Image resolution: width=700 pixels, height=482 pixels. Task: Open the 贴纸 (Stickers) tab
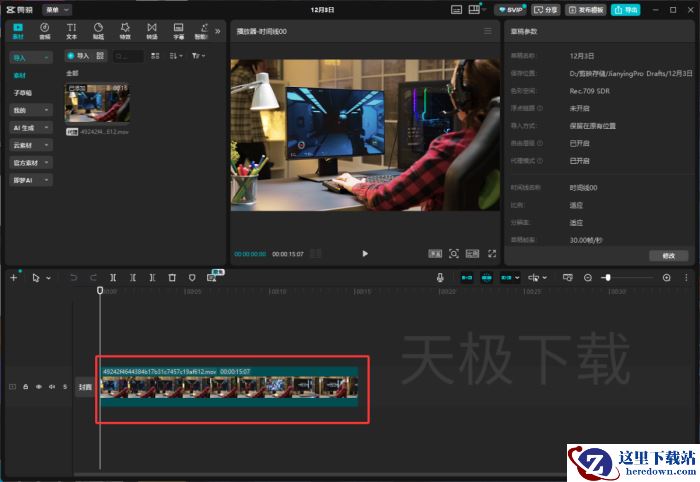(x=98, y=31)
